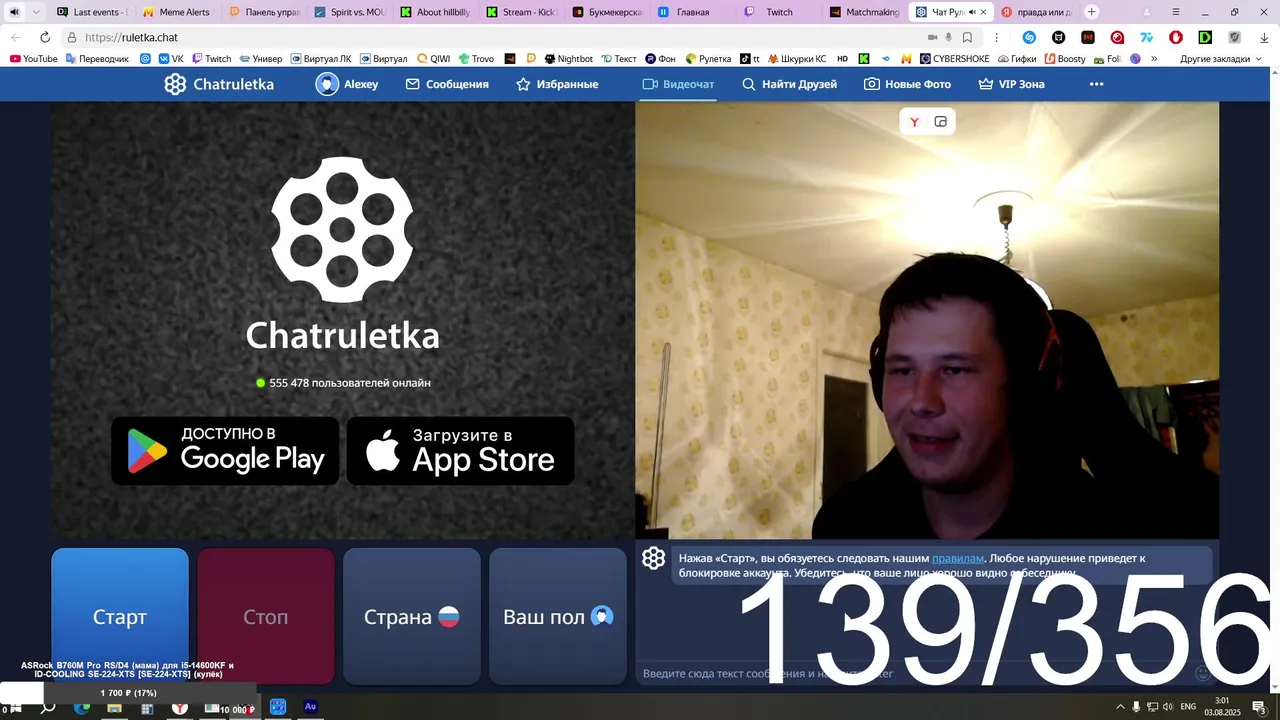This screenshot has width=1280, height=720.
Task: Open the Boosty bookmark
Action: click(1065, 59)
